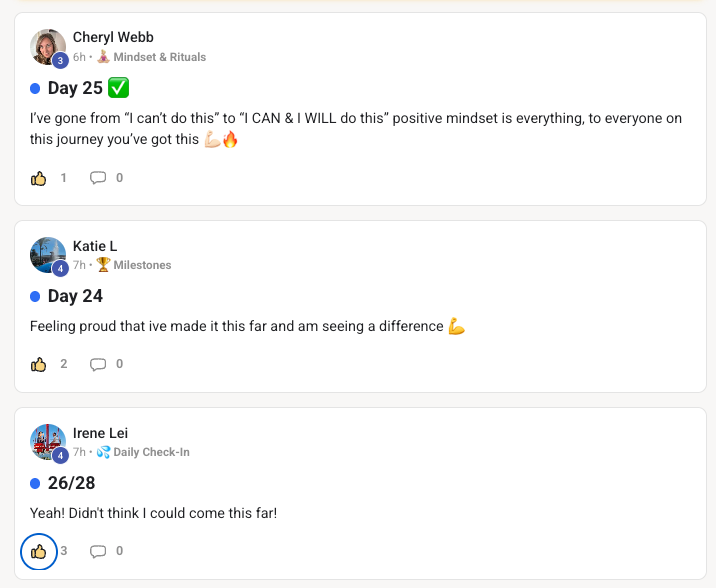Screen dimensions: 716x588
Task: Click the like count on Katie's post
Action: (63, 364)
